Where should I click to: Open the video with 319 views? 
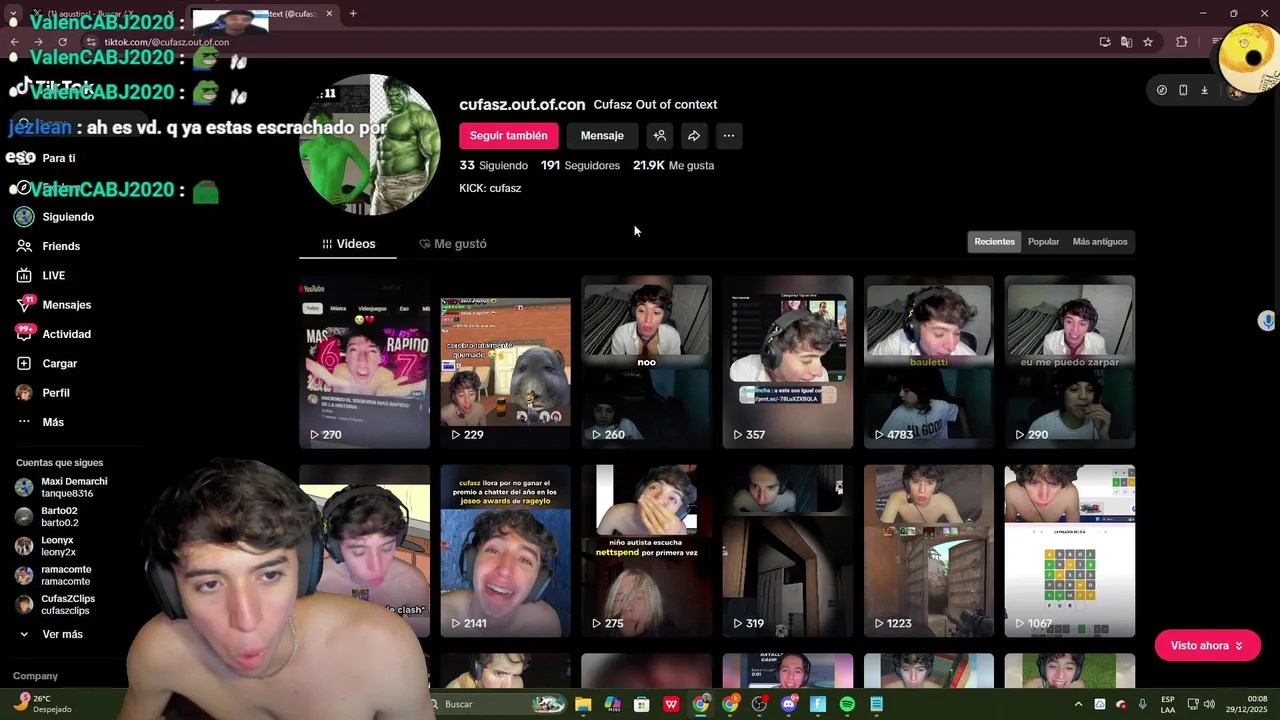click(788, 551)
